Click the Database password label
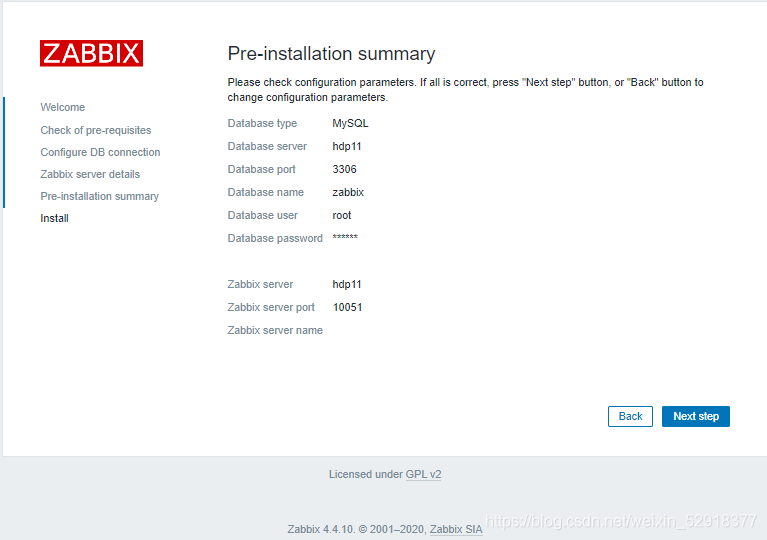This screenshot has width=767, height=540. pyautogui.click(x=275, y=238)
